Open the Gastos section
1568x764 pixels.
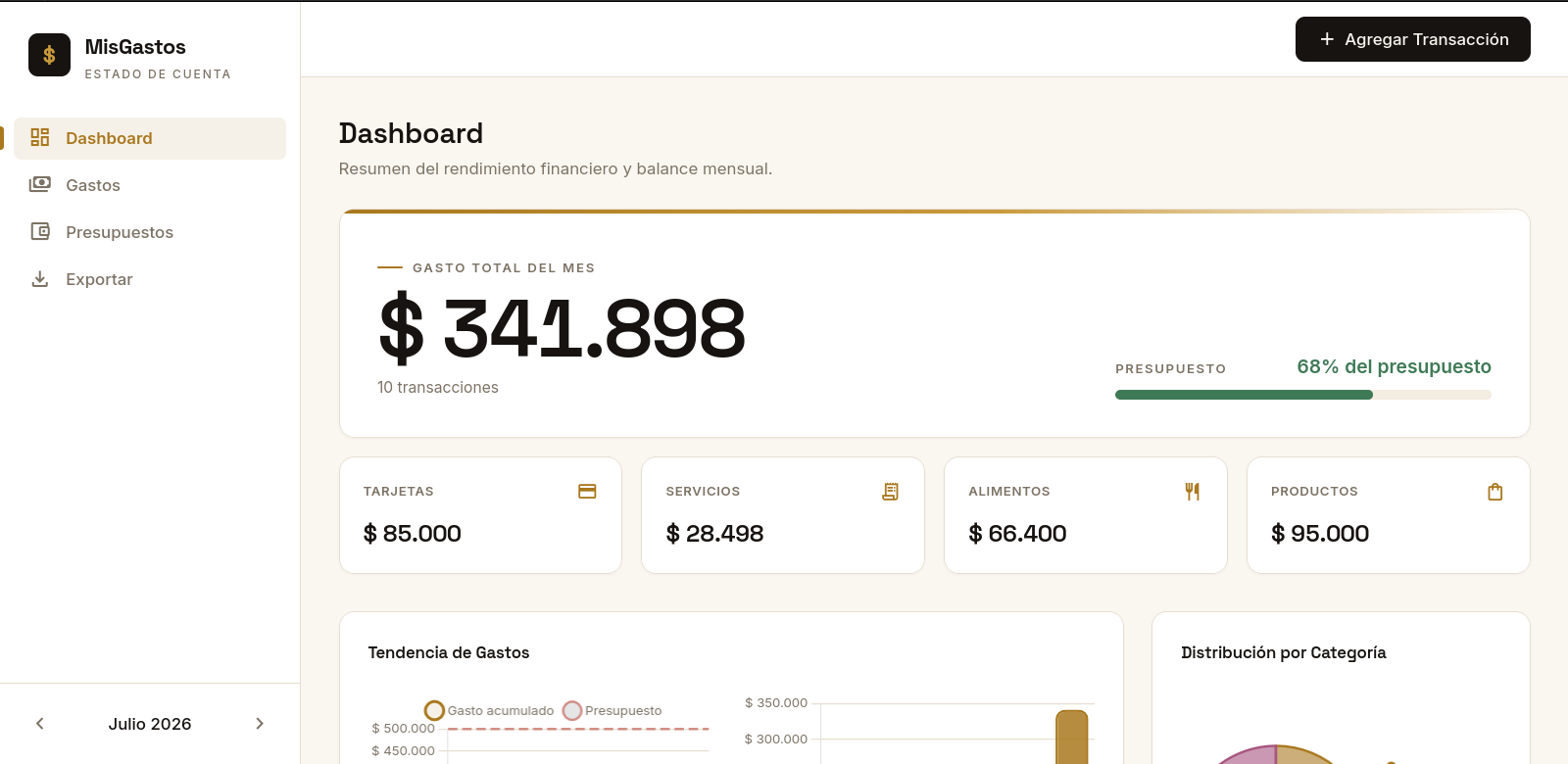click(x=150, y=185)
